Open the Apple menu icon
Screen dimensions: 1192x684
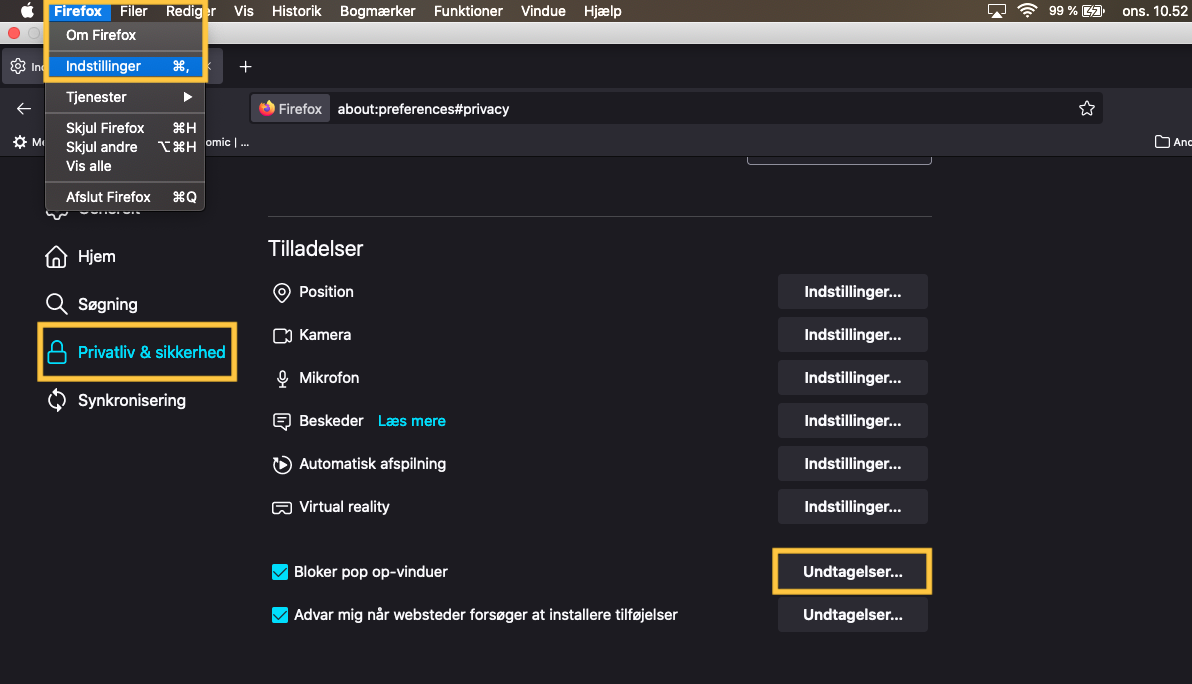coord(27,11)
